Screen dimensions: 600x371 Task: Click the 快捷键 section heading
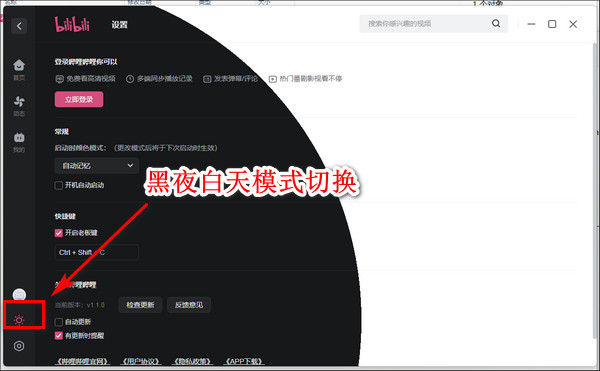pos(65,216)
